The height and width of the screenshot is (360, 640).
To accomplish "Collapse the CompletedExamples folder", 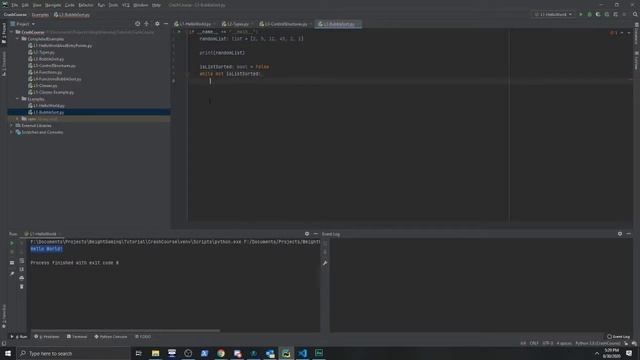I will (x=18, y=39).
